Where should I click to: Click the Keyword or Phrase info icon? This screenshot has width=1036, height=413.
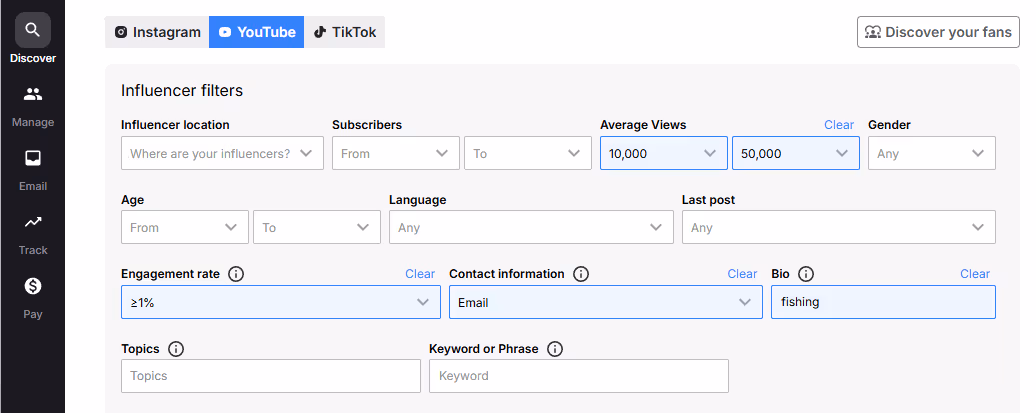click(x=555, y=349)
